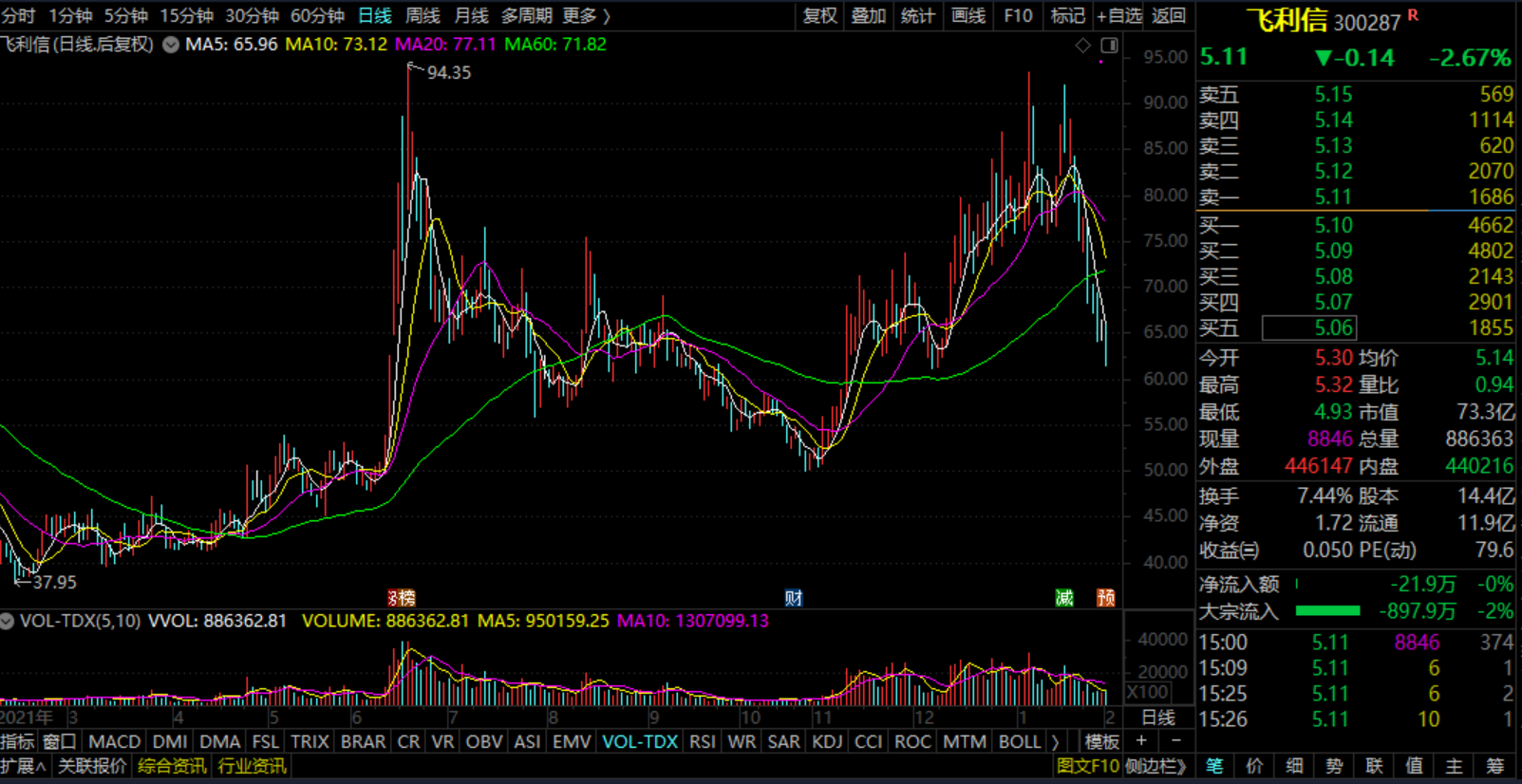The image size is (1522, 784).
Task: Select the CCI indicator
Action: (868, 741)
